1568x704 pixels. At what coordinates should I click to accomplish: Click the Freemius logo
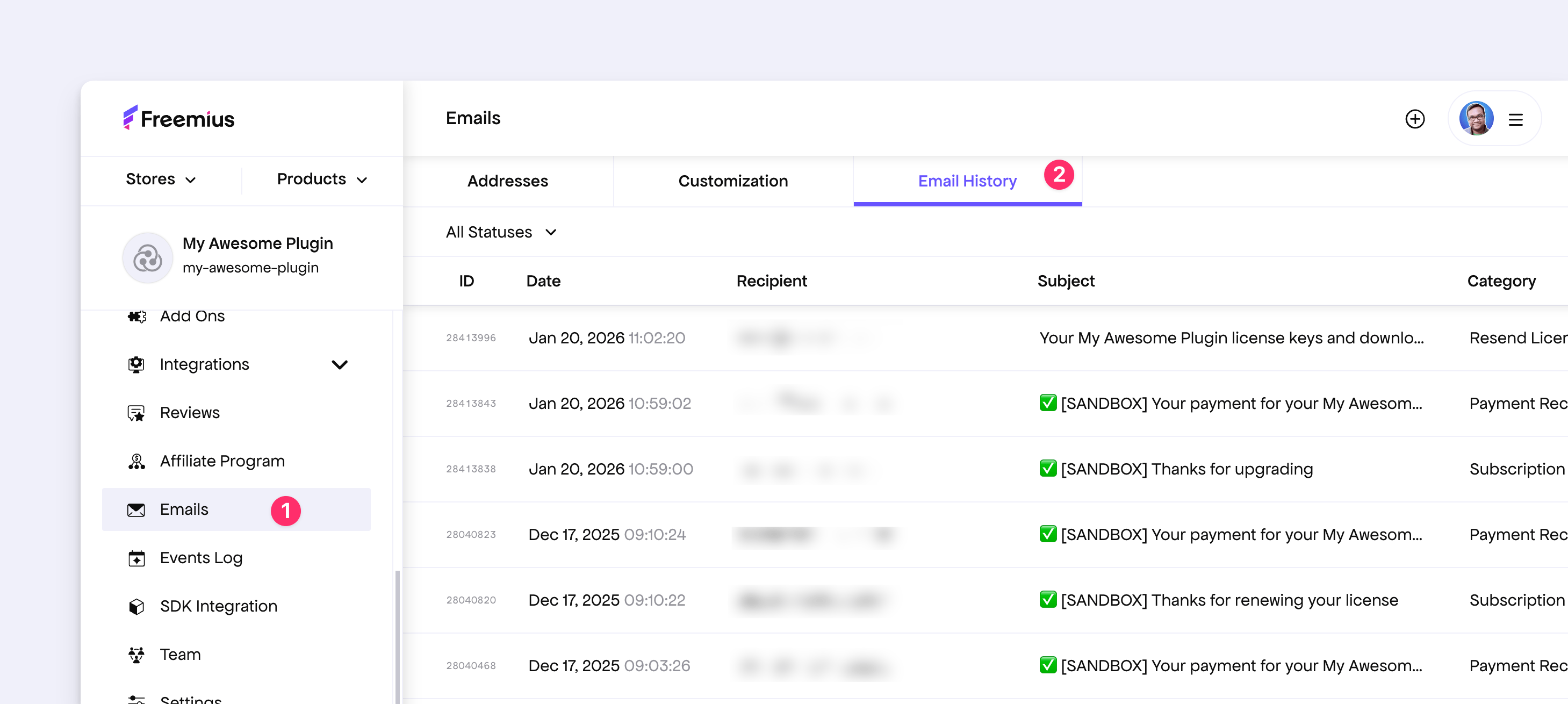click(178, 118)
